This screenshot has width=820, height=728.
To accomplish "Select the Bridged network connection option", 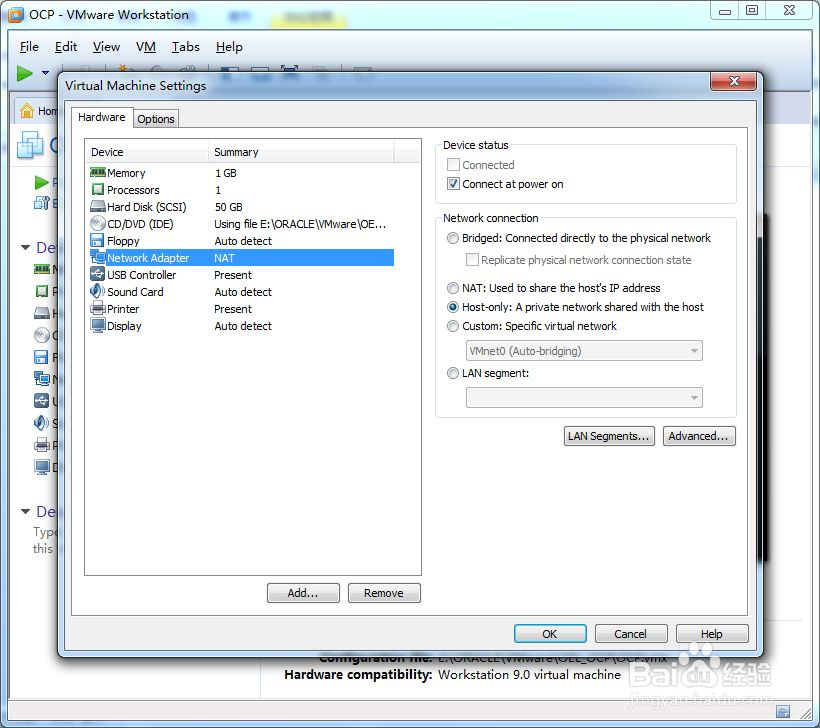I will (x=453, y=238).
